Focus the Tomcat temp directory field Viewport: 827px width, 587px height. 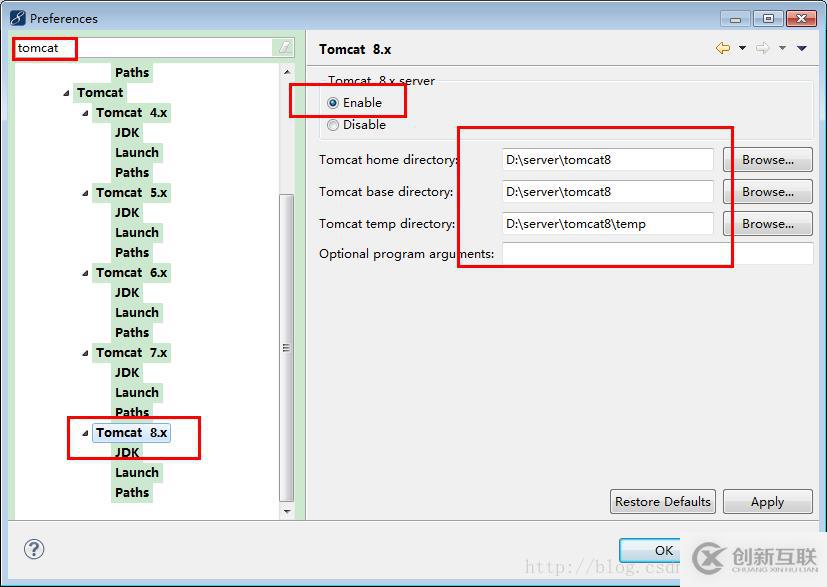[608, 224]
